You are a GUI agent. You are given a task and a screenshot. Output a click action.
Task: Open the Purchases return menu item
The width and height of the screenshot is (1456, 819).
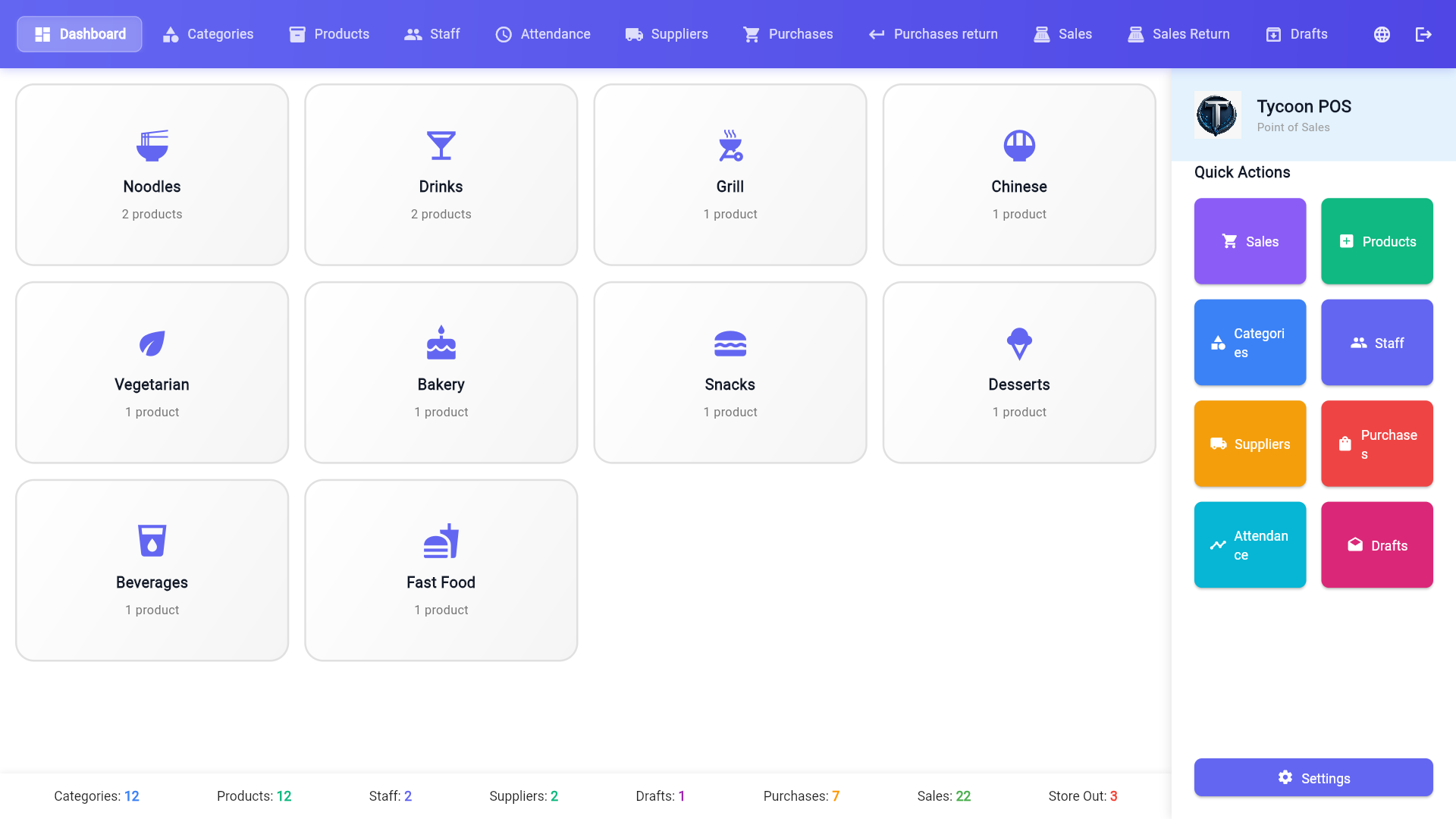[933, 34]
